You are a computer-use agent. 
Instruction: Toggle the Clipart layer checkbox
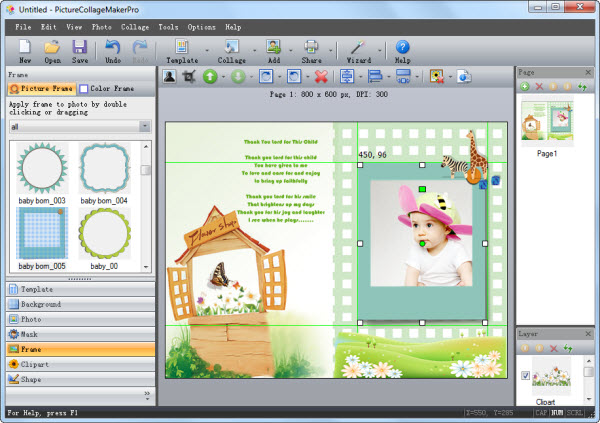[526, 376]
